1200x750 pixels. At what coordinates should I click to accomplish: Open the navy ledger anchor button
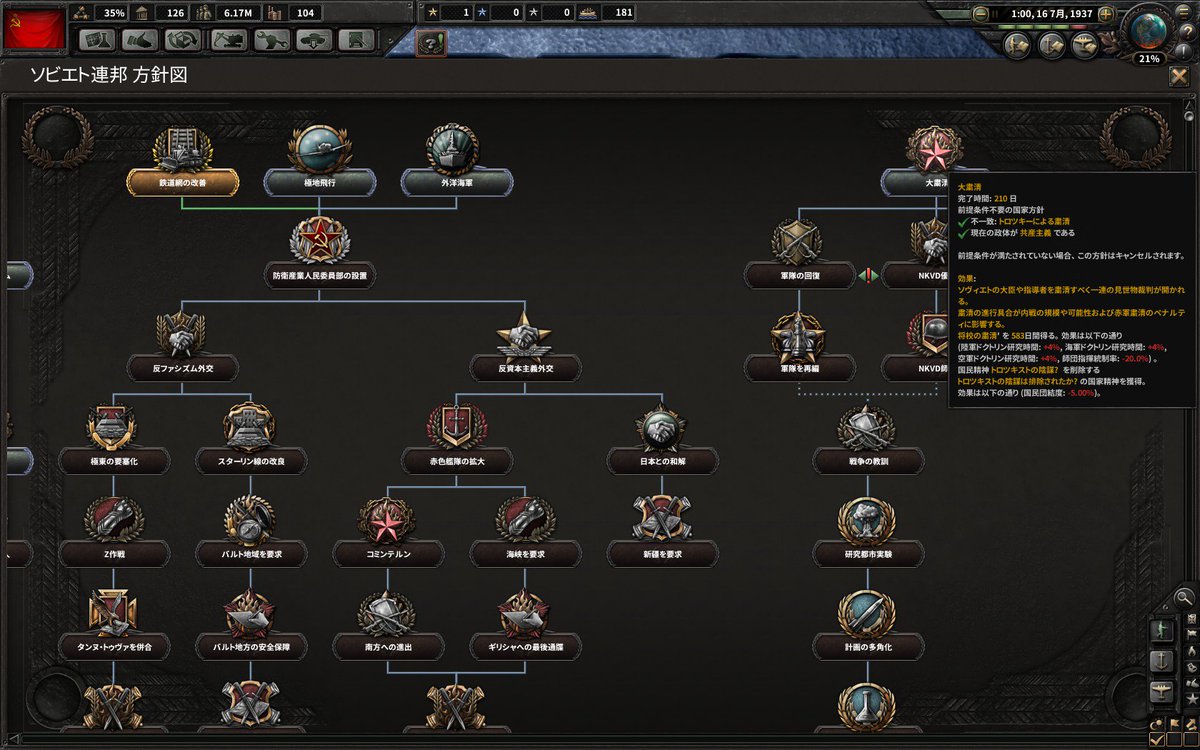point(1051,46)
